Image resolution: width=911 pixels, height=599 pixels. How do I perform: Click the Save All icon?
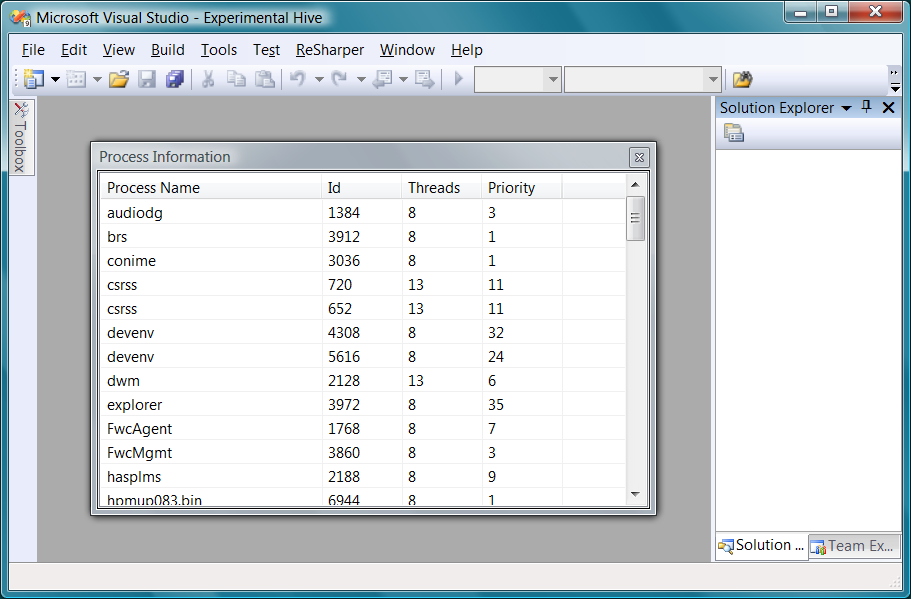point(175,79)
